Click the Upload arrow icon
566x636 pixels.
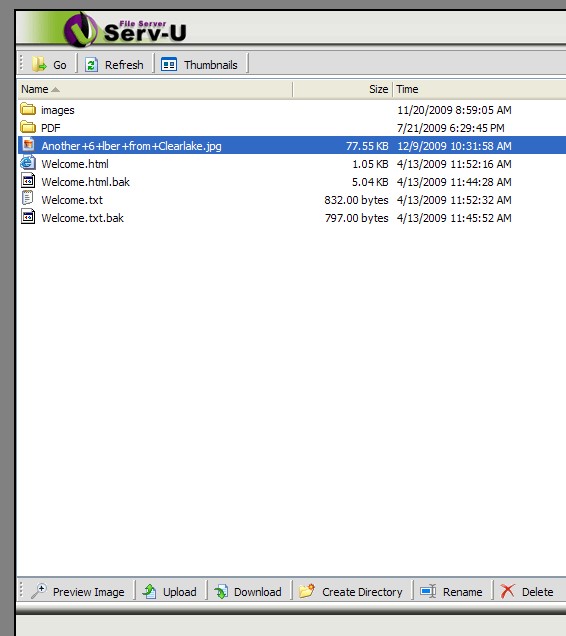pyautogui.click(x=149, y=591)
